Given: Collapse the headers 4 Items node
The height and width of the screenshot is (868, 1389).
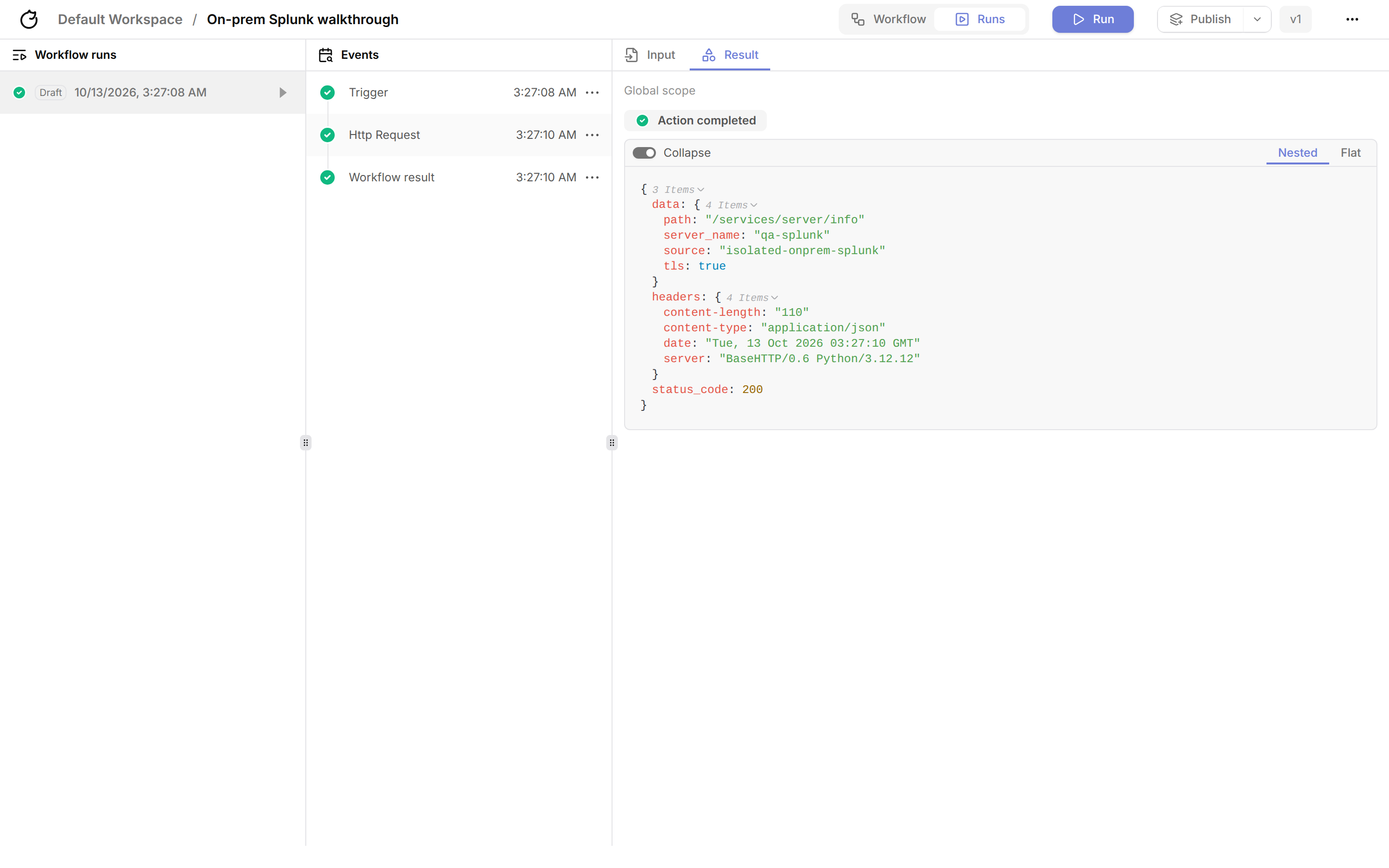Looking at the screenshot, I should coord(752,298).
